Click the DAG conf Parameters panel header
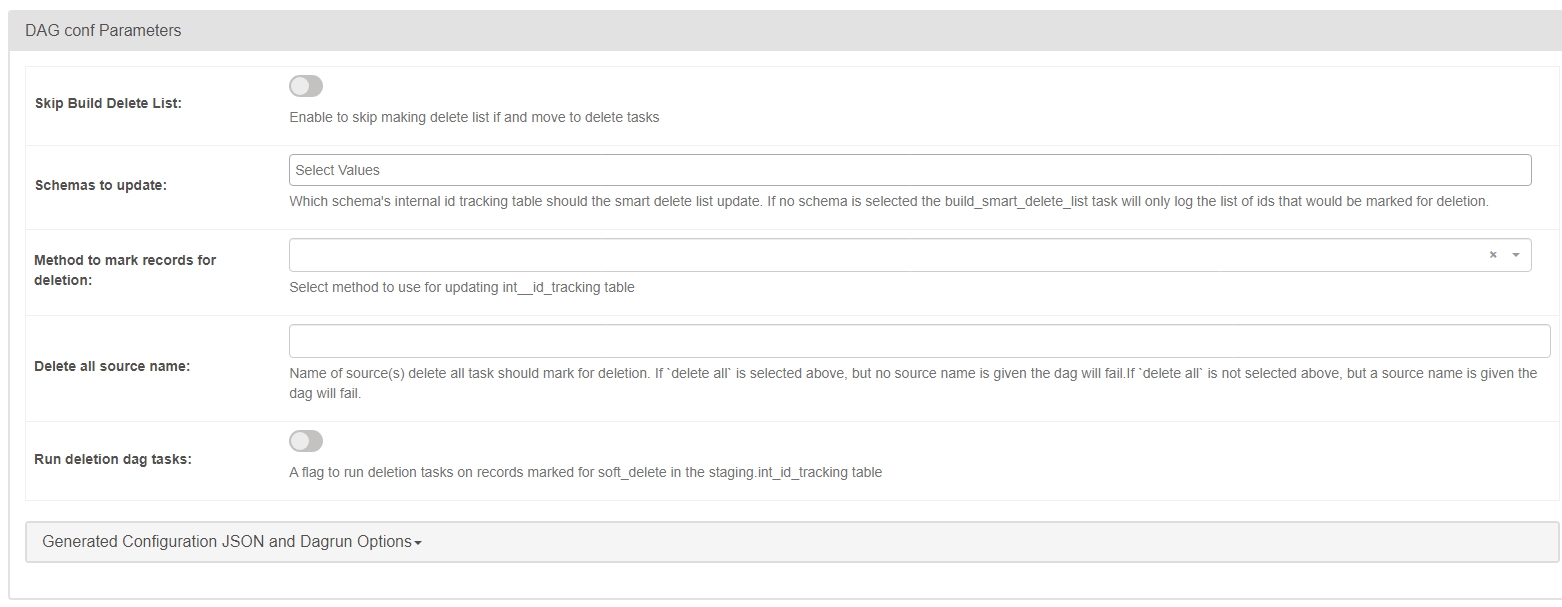 103,31
